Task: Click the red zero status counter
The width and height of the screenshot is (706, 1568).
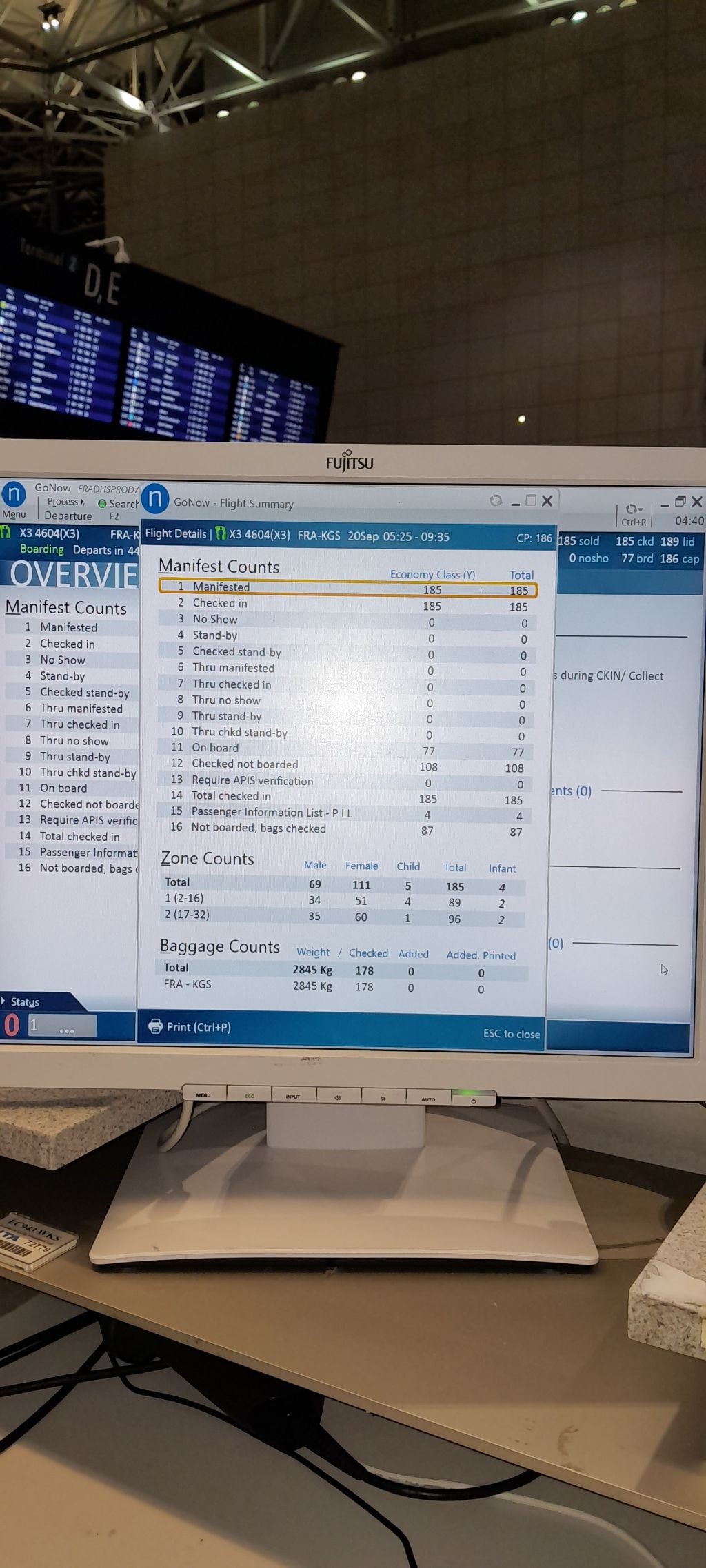Action: coord(12,1026)
